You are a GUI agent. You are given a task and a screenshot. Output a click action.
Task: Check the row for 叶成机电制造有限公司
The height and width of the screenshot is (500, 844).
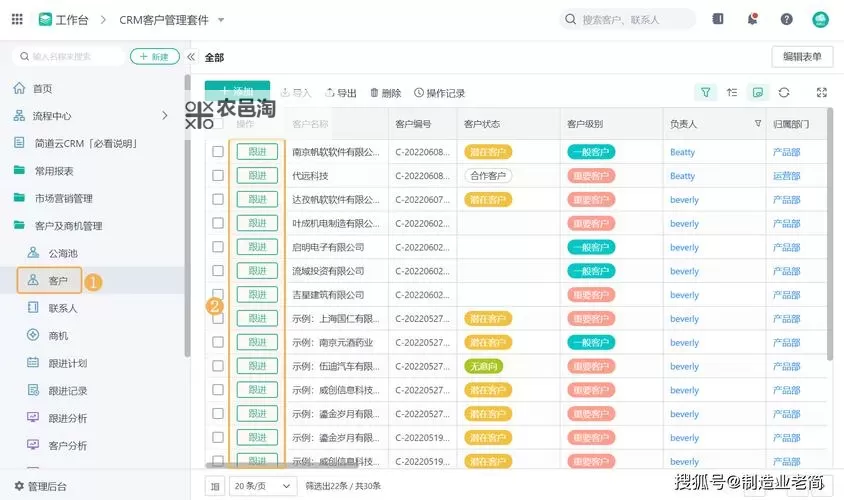(217, 223)
